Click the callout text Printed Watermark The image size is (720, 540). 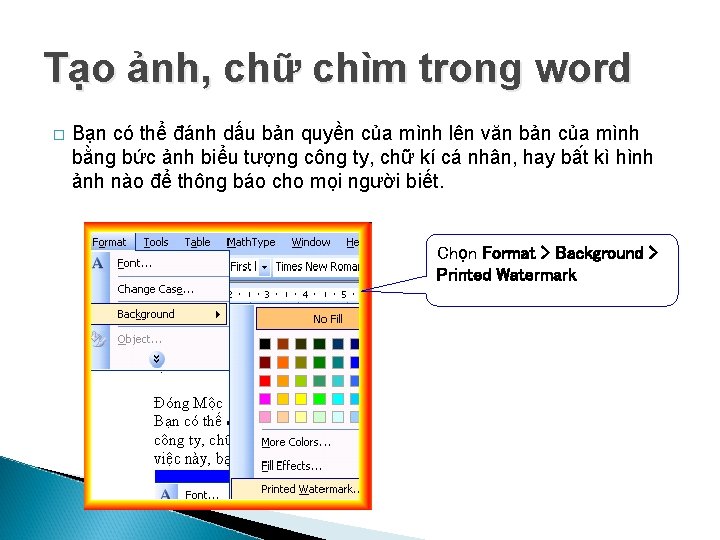(506, 275)
